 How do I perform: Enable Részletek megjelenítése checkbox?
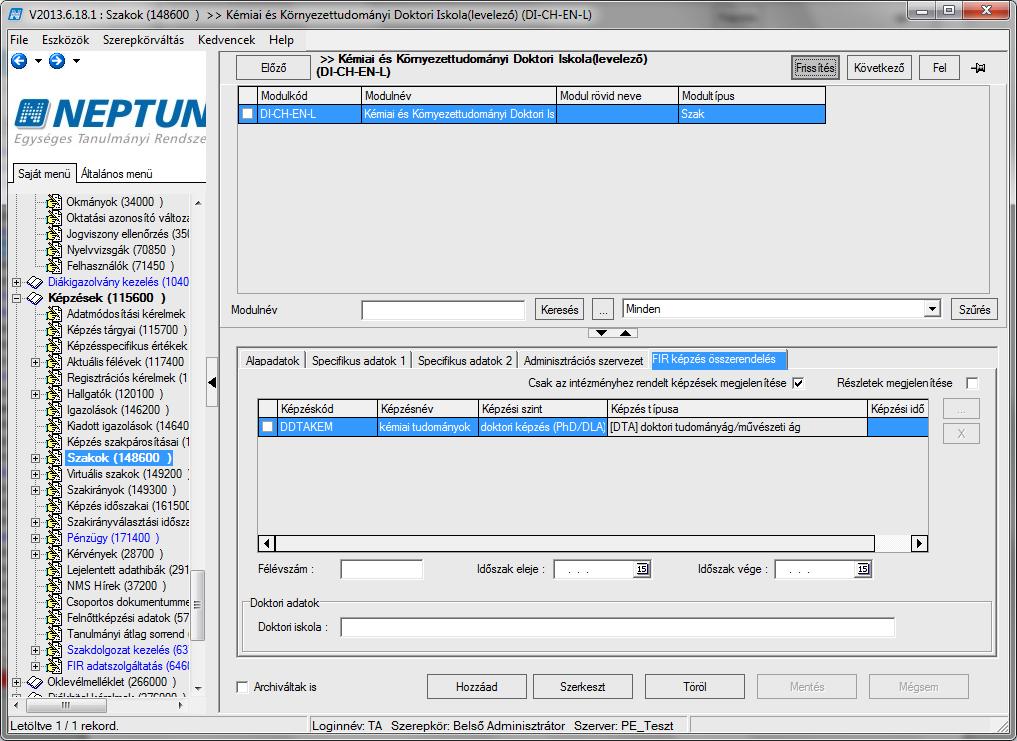[x=972, y=383]
